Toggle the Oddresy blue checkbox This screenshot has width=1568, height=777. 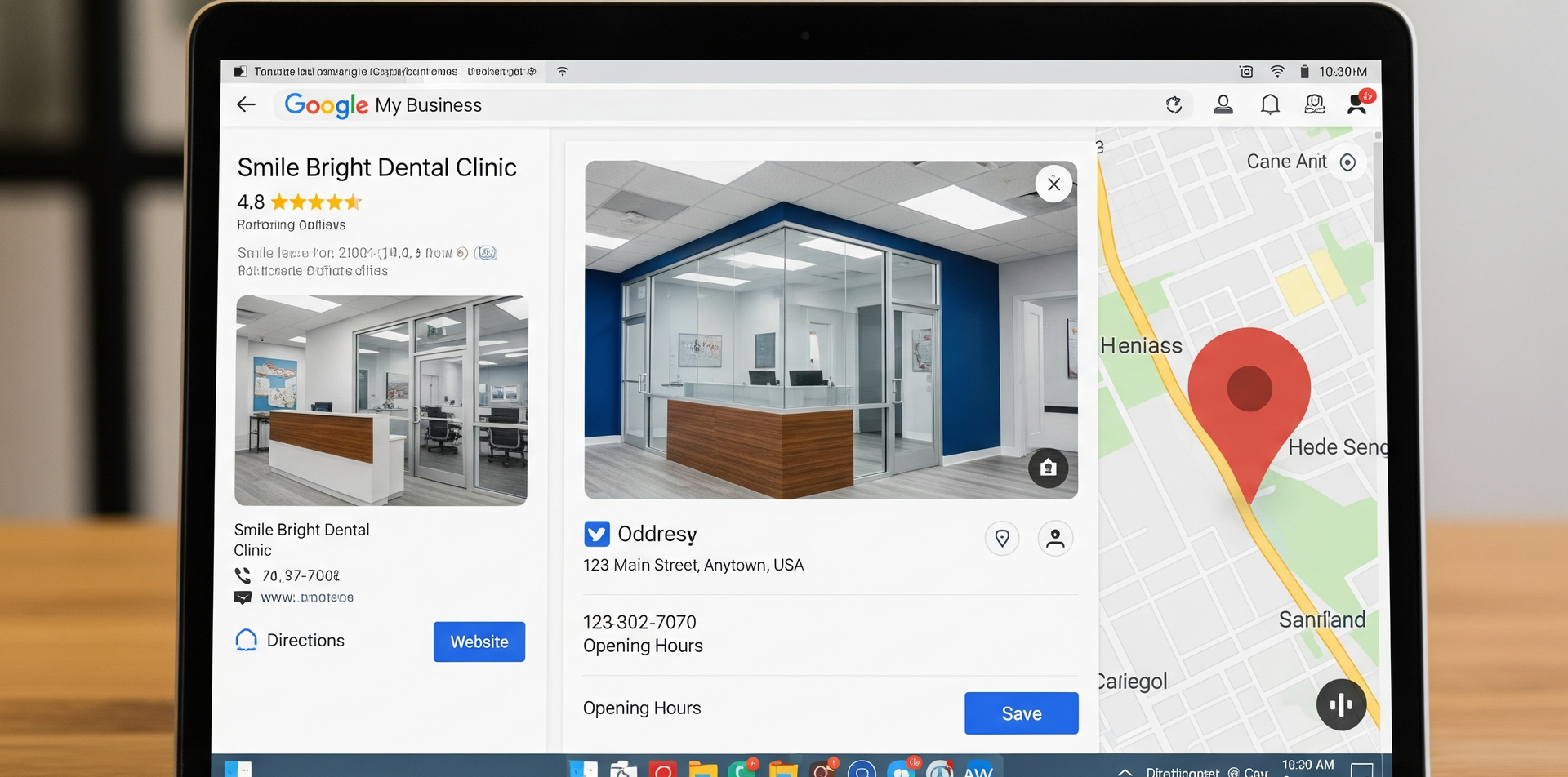pyautogui.click(x=597, y=534)
